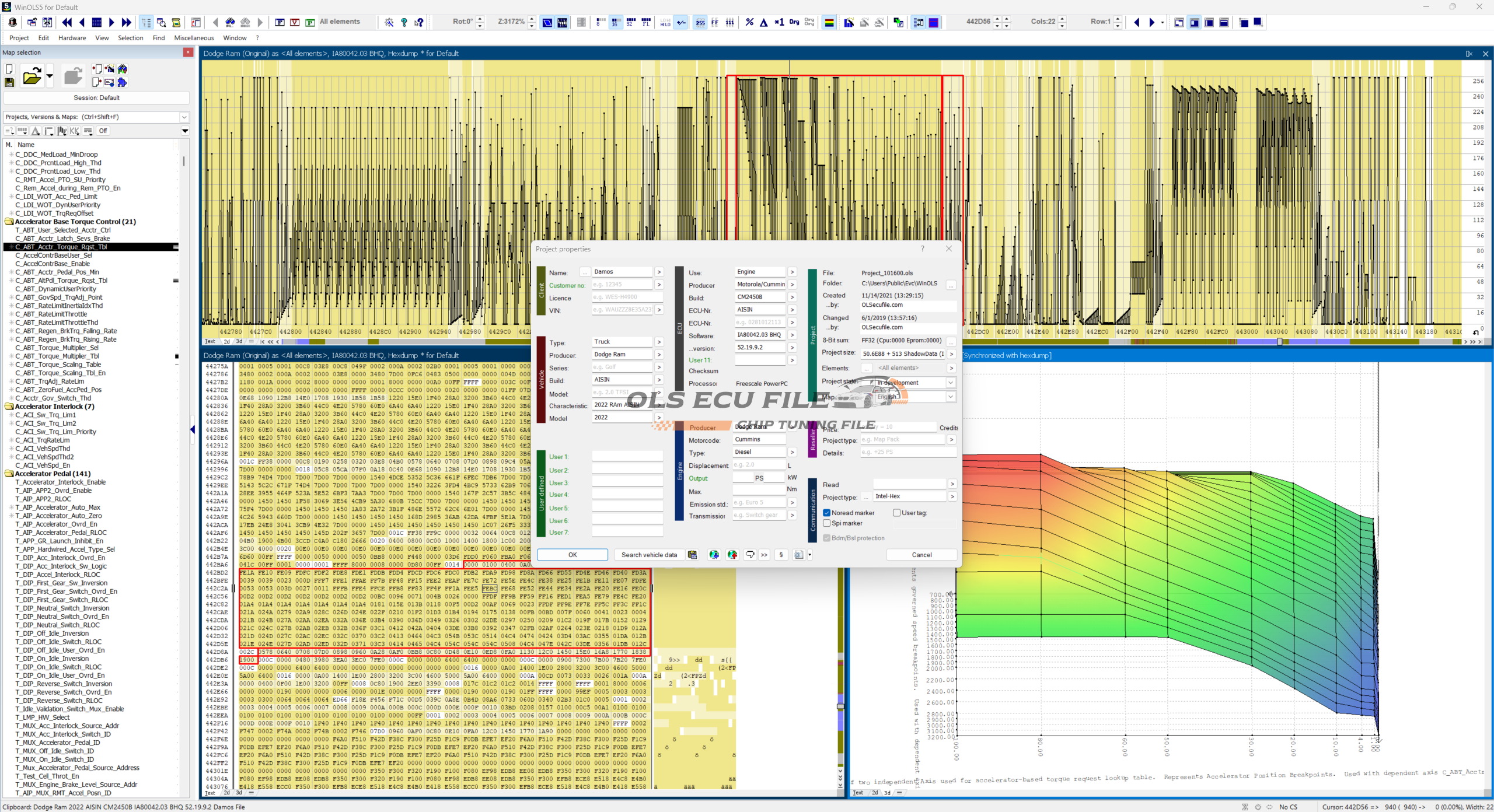
Task: Click OK in Project properties dialog
Action: click(572, 555)
